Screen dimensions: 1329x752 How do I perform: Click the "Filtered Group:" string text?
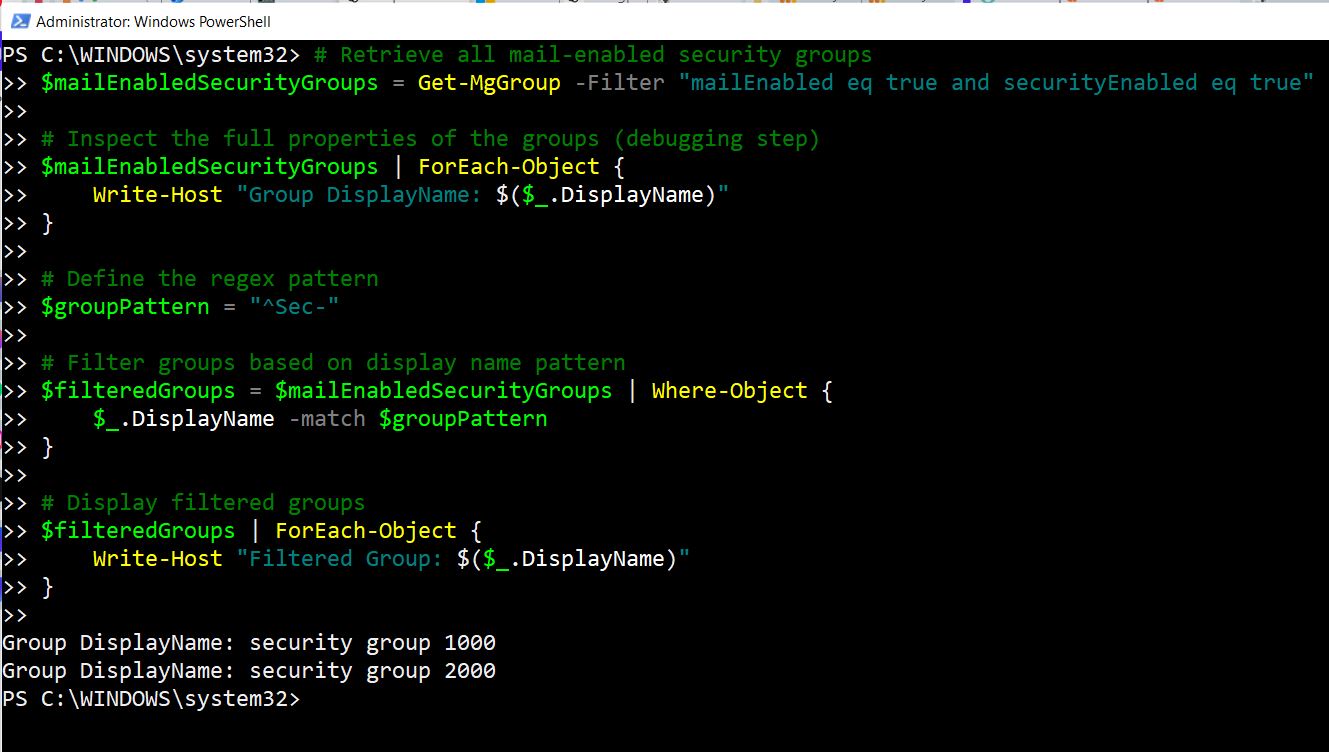[340, 559]
